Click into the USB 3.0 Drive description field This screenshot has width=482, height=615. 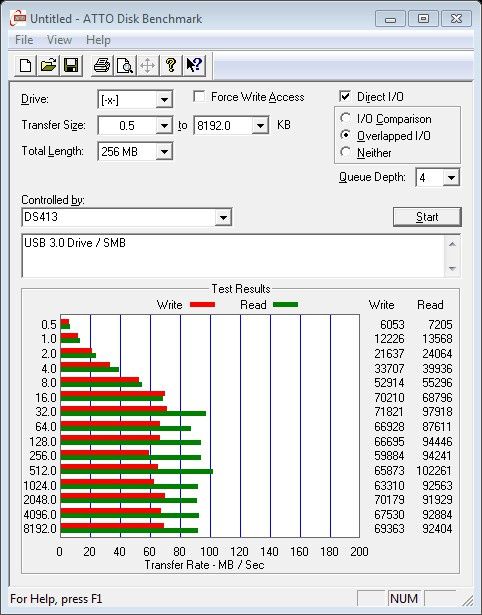[x=234, y=256]
